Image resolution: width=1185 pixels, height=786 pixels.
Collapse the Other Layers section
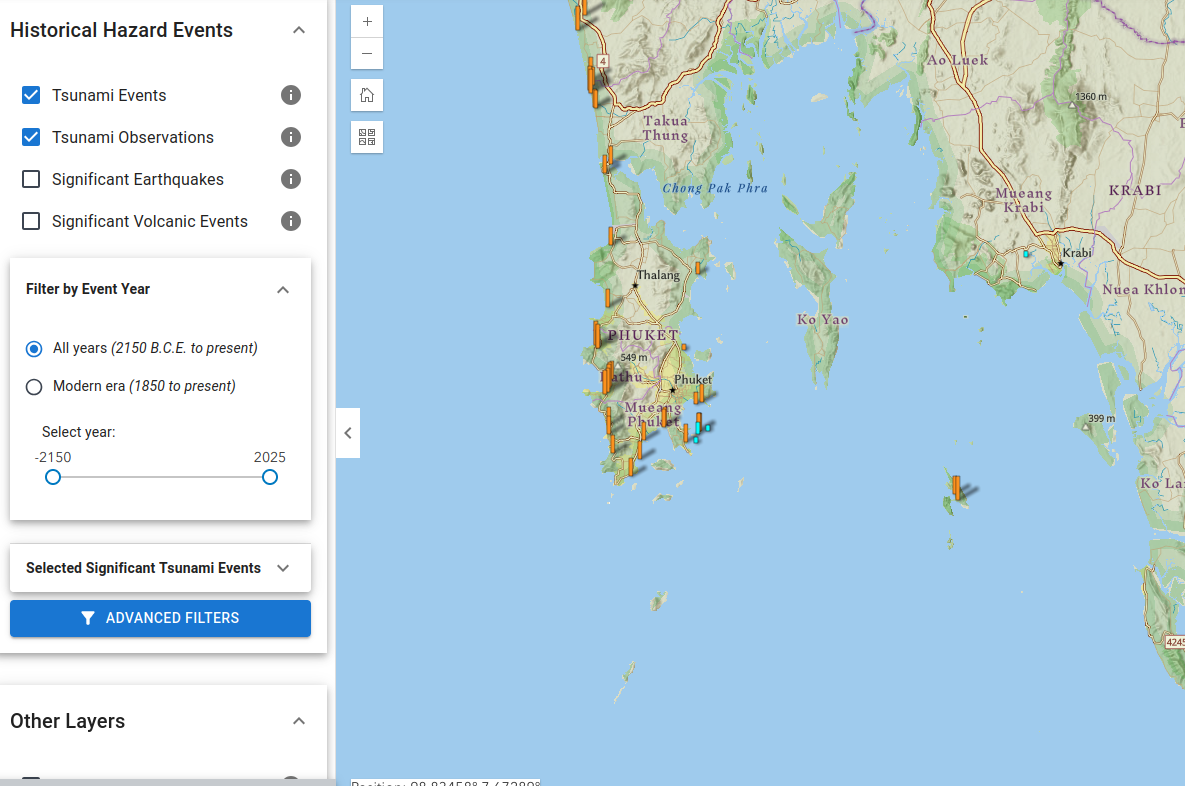click(298, 721)
